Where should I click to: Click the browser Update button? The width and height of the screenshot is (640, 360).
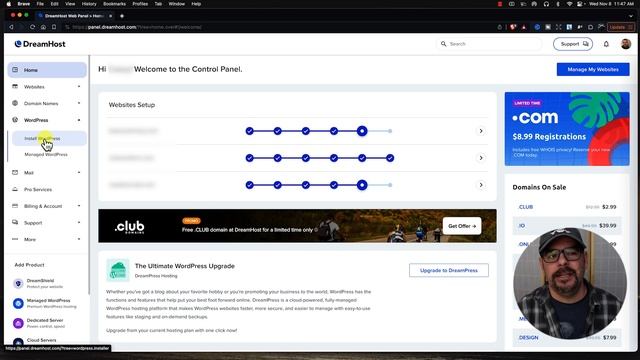coord(621,27)
